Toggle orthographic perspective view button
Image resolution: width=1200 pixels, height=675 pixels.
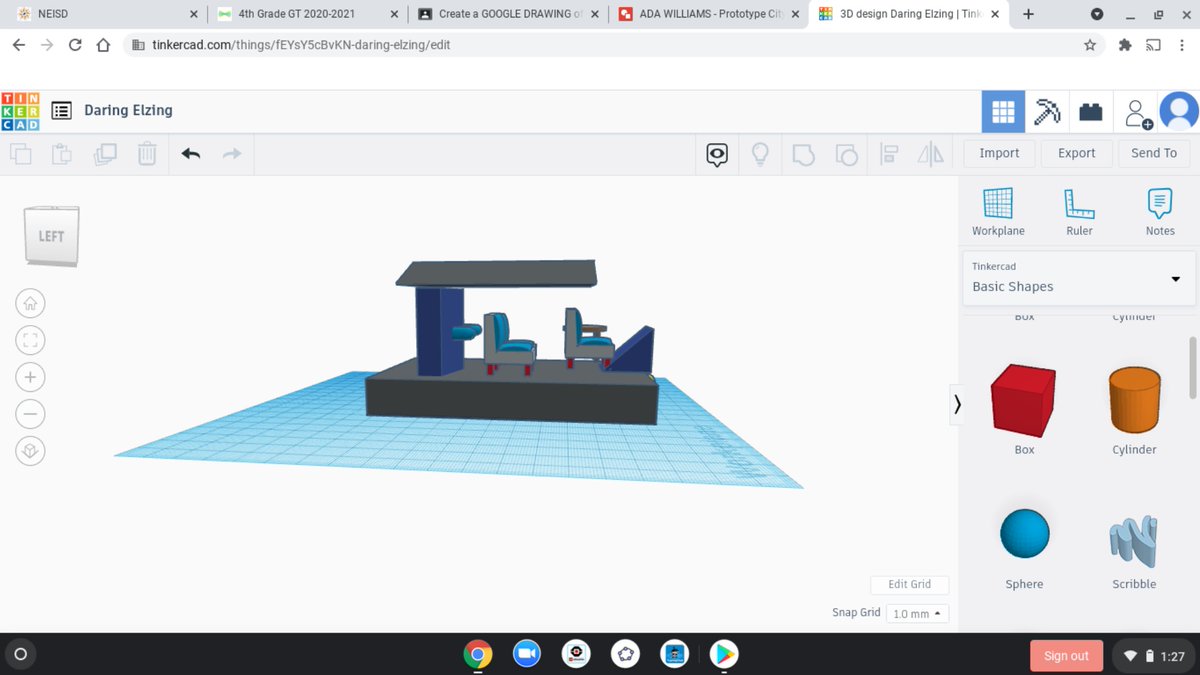pos(30,451)
